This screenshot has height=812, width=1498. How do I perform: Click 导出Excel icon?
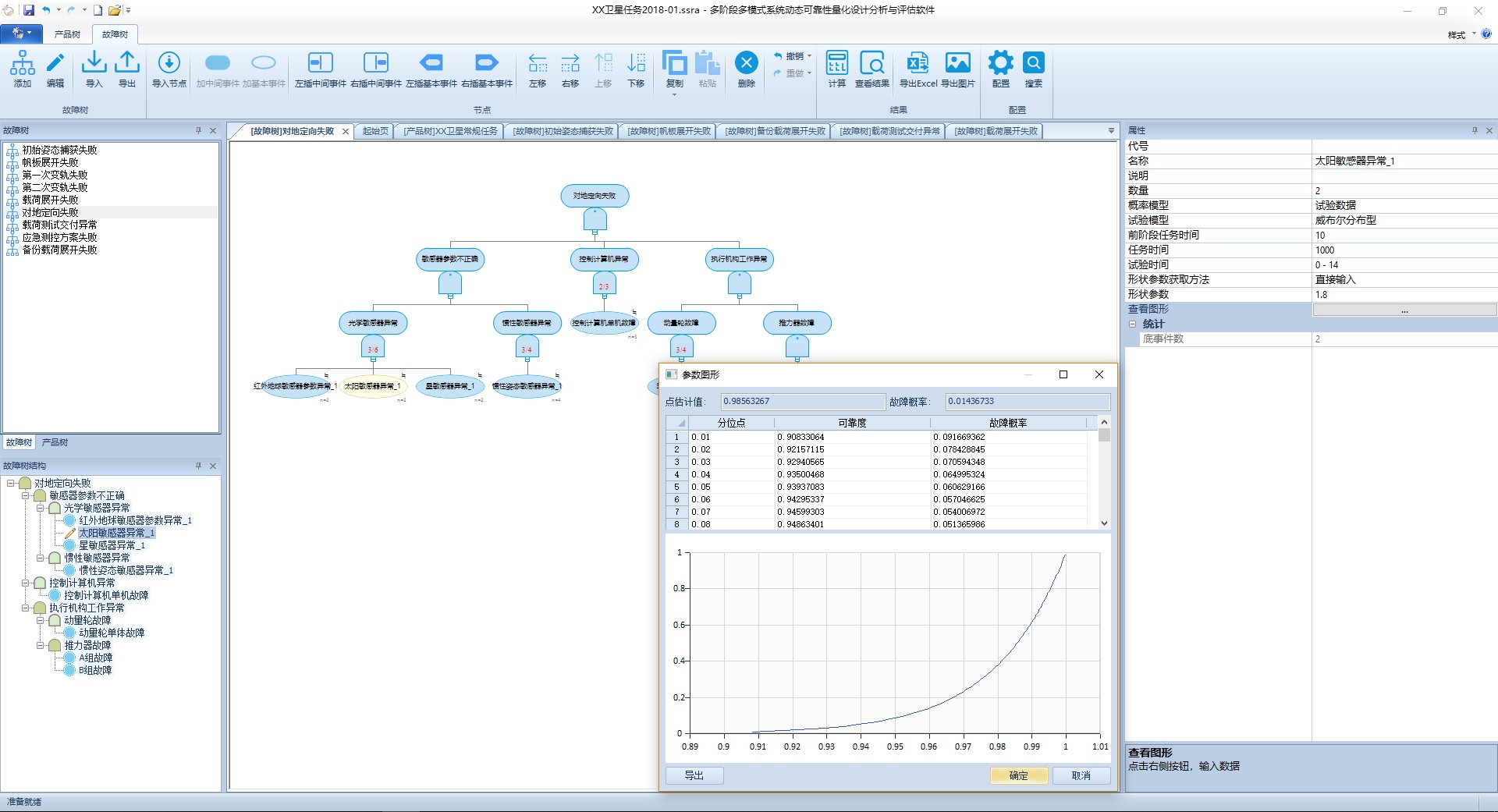click(x=918, y=69)
